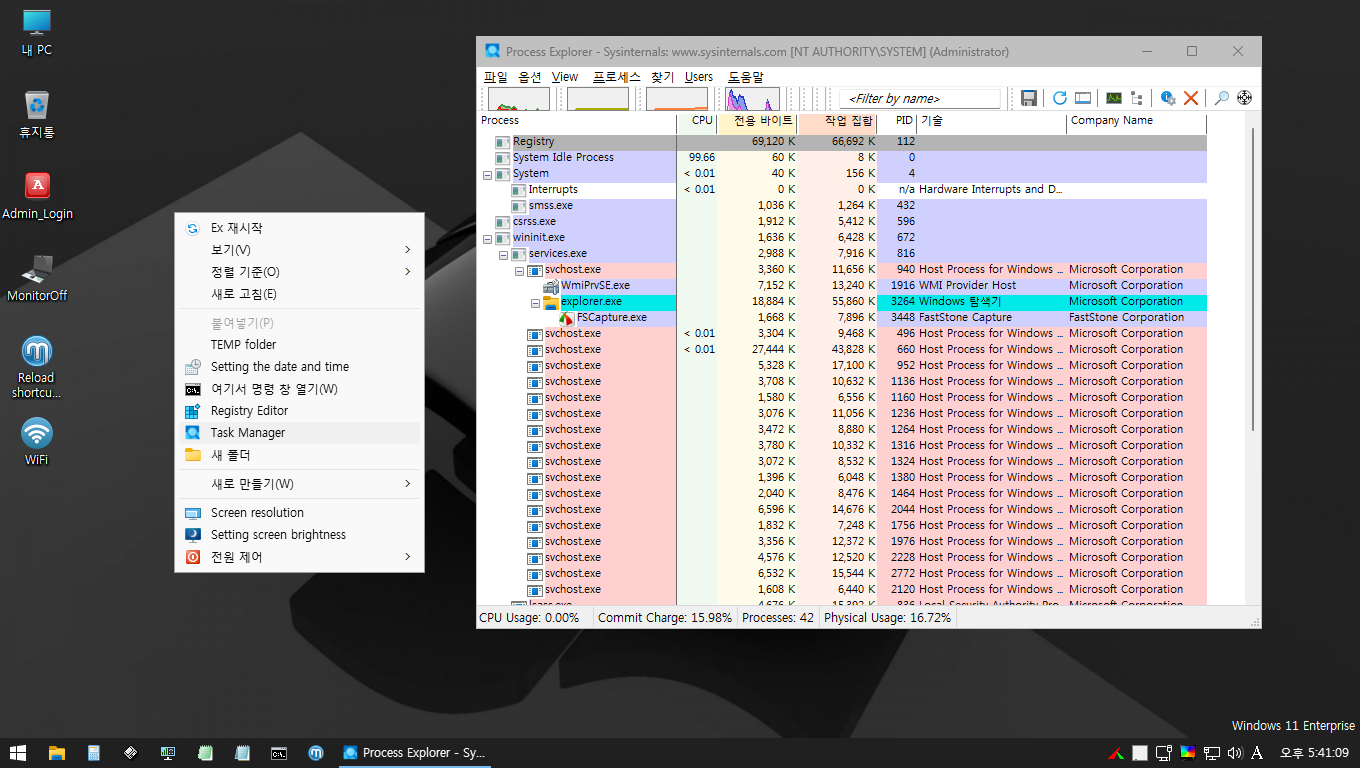The width and height of the screenshot is (1360, 768).
Task: Click Commit Charge: 15.98% in status bar
Action: pyautogui.click(x=664, y=618)
